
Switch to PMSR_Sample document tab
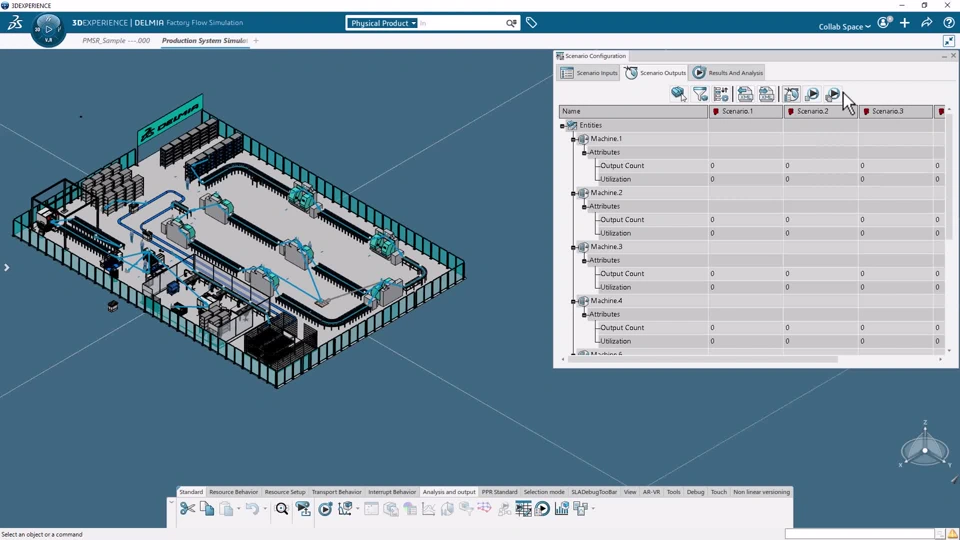[116, 40]
